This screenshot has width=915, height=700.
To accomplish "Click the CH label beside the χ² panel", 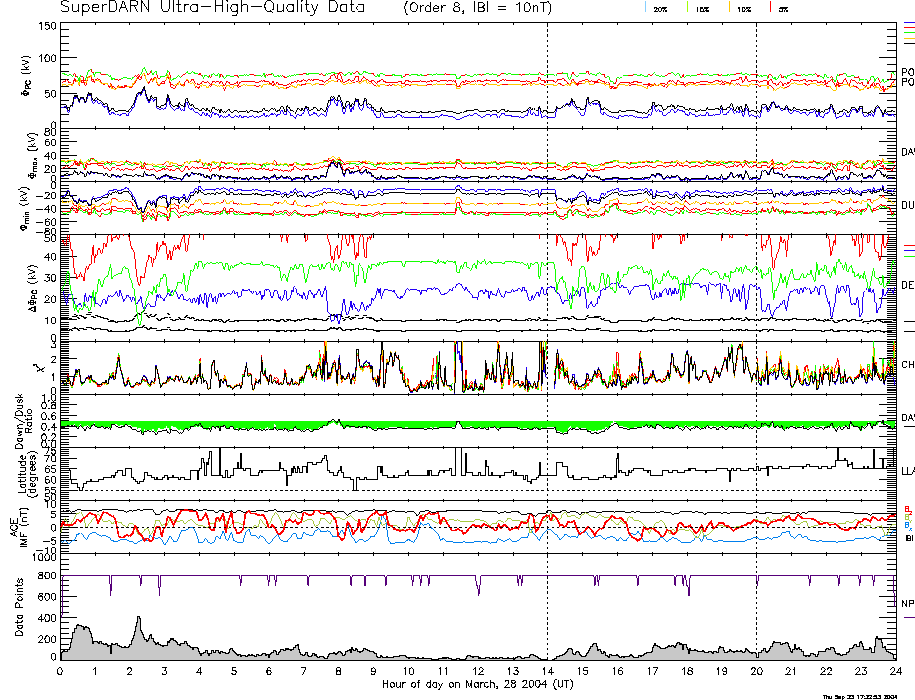I will pos(907,365).
